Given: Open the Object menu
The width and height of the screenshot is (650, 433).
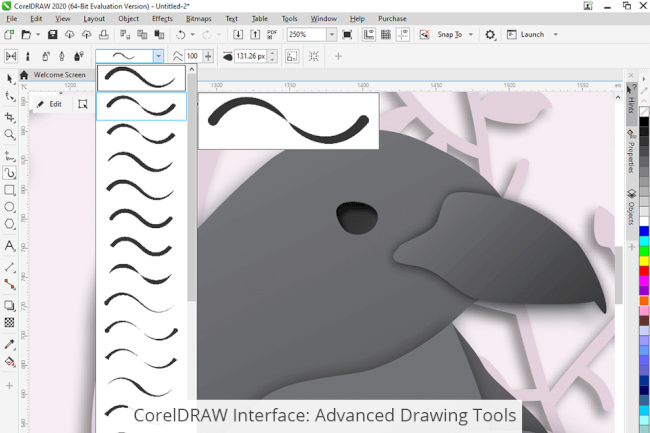Looking at the screenshot, I should (129, 19).
